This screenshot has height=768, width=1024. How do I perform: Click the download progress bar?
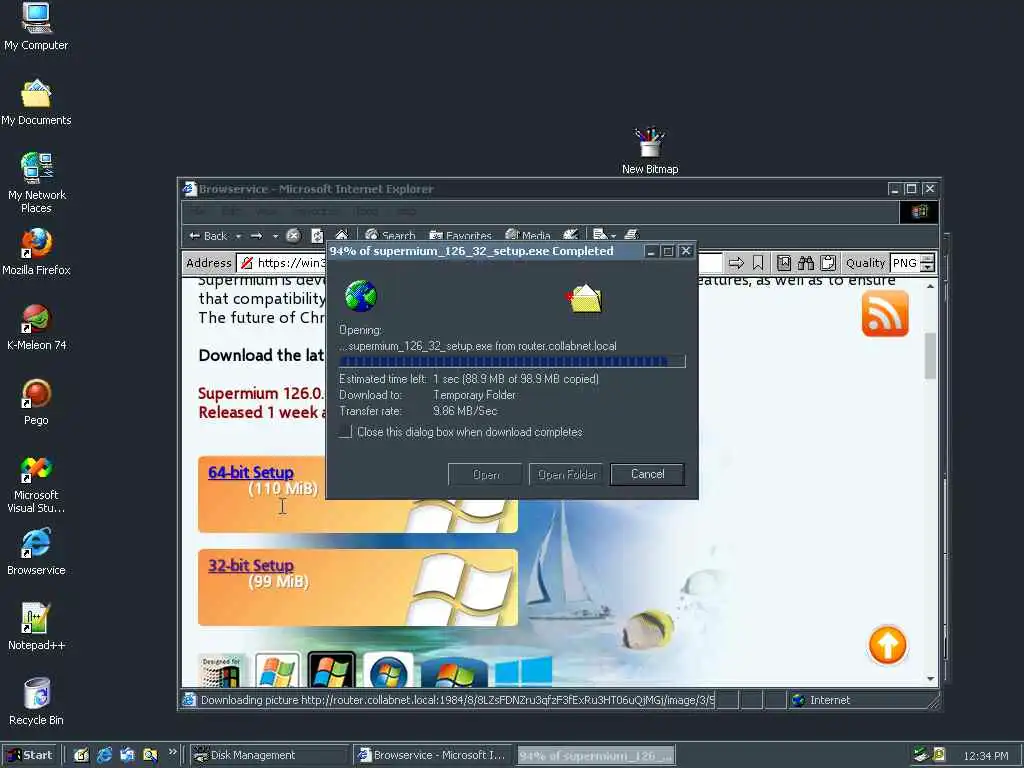512,361
